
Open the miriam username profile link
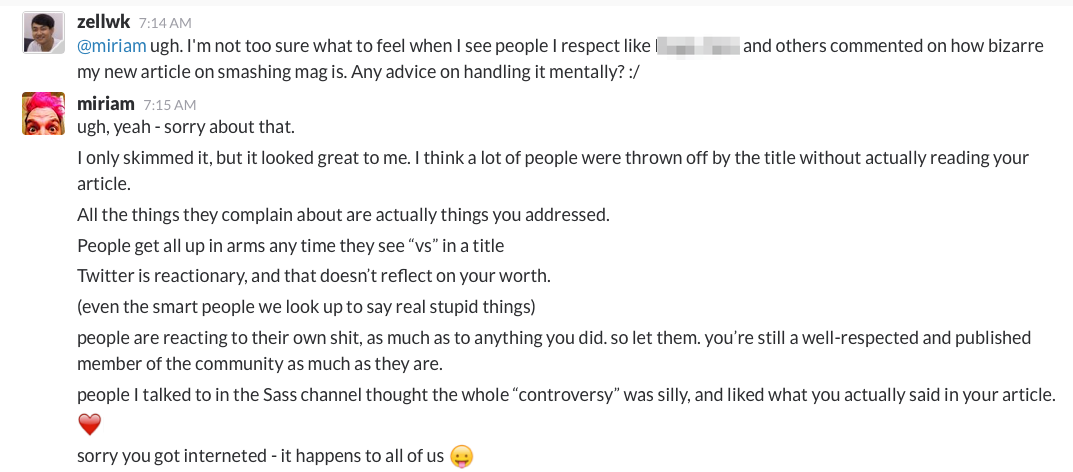click(x=106, y=103)
